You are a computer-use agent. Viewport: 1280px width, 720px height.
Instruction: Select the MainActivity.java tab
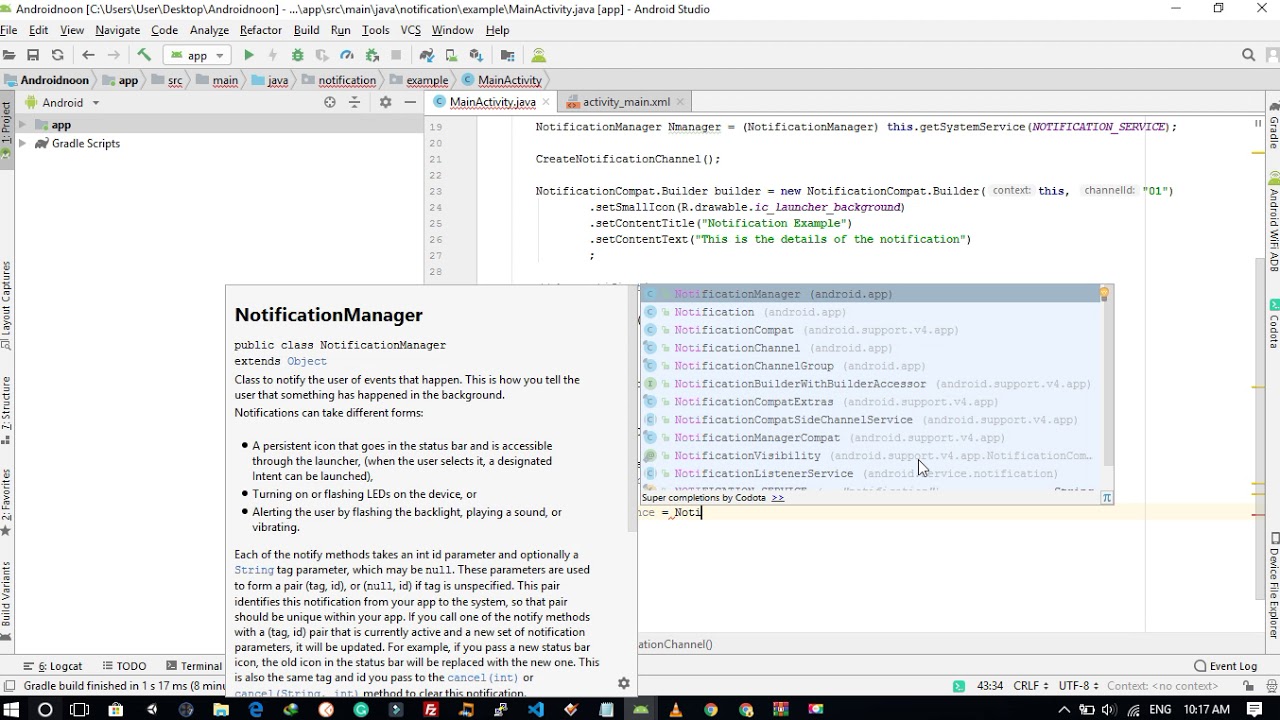492,102
